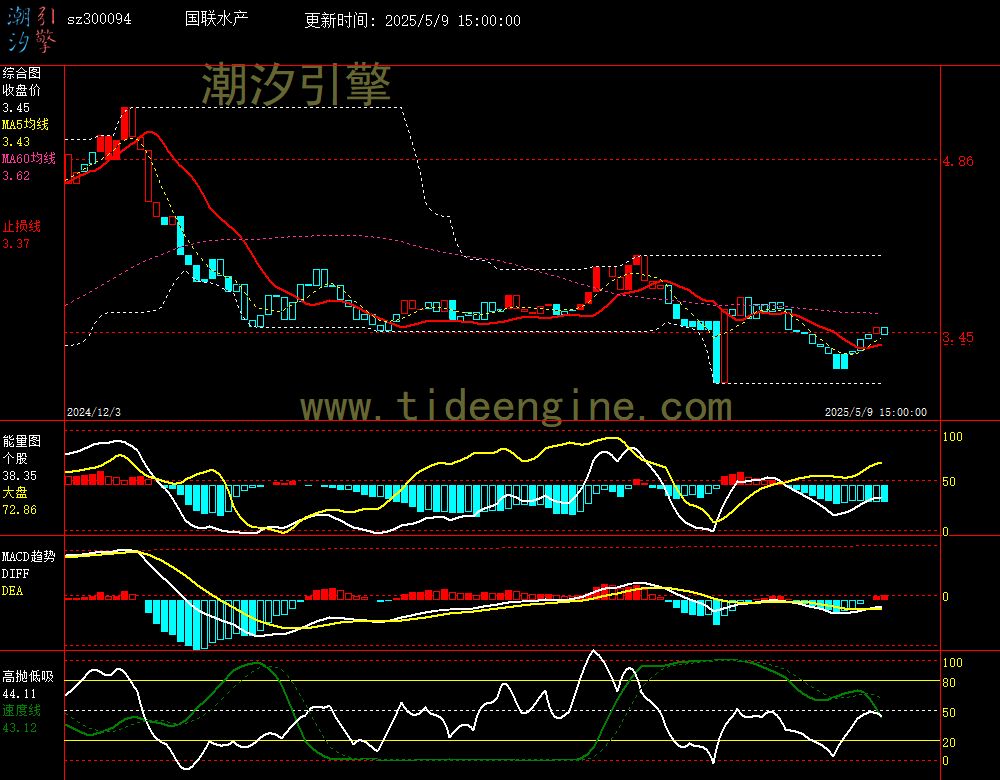Viewport: 1000px width, 780px height.
Task: Click the stop-loss value 3.37
Action: tap(16, 244)
